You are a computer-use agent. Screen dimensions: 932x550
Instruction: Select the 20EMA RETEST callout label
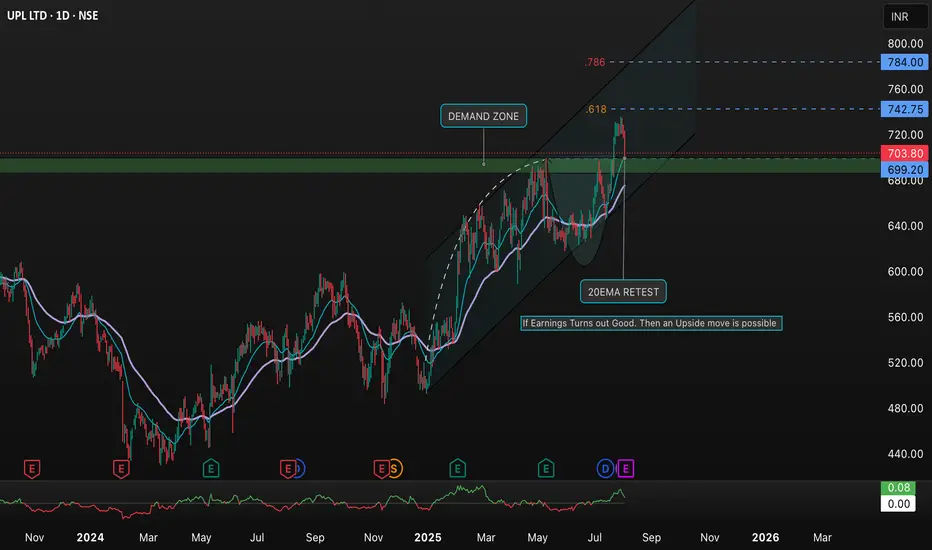click(624, 292)
